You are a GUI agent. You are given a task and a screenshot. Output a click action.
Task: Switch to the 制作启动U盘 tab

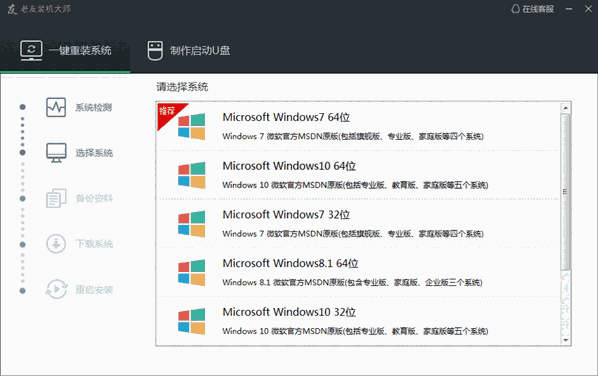(189, 51)
